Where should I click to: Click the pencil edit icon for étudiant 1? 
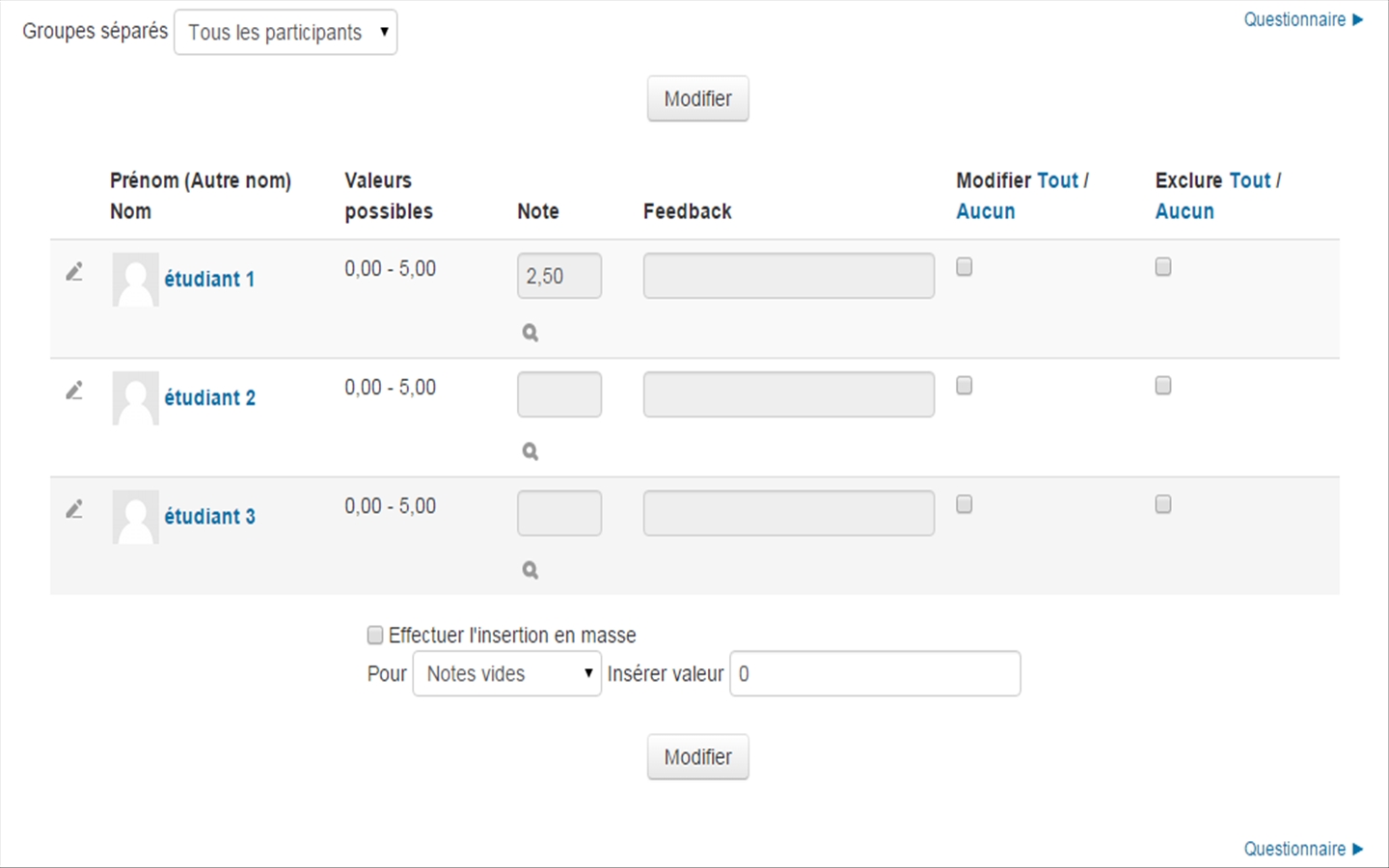(x=74, y=272)
